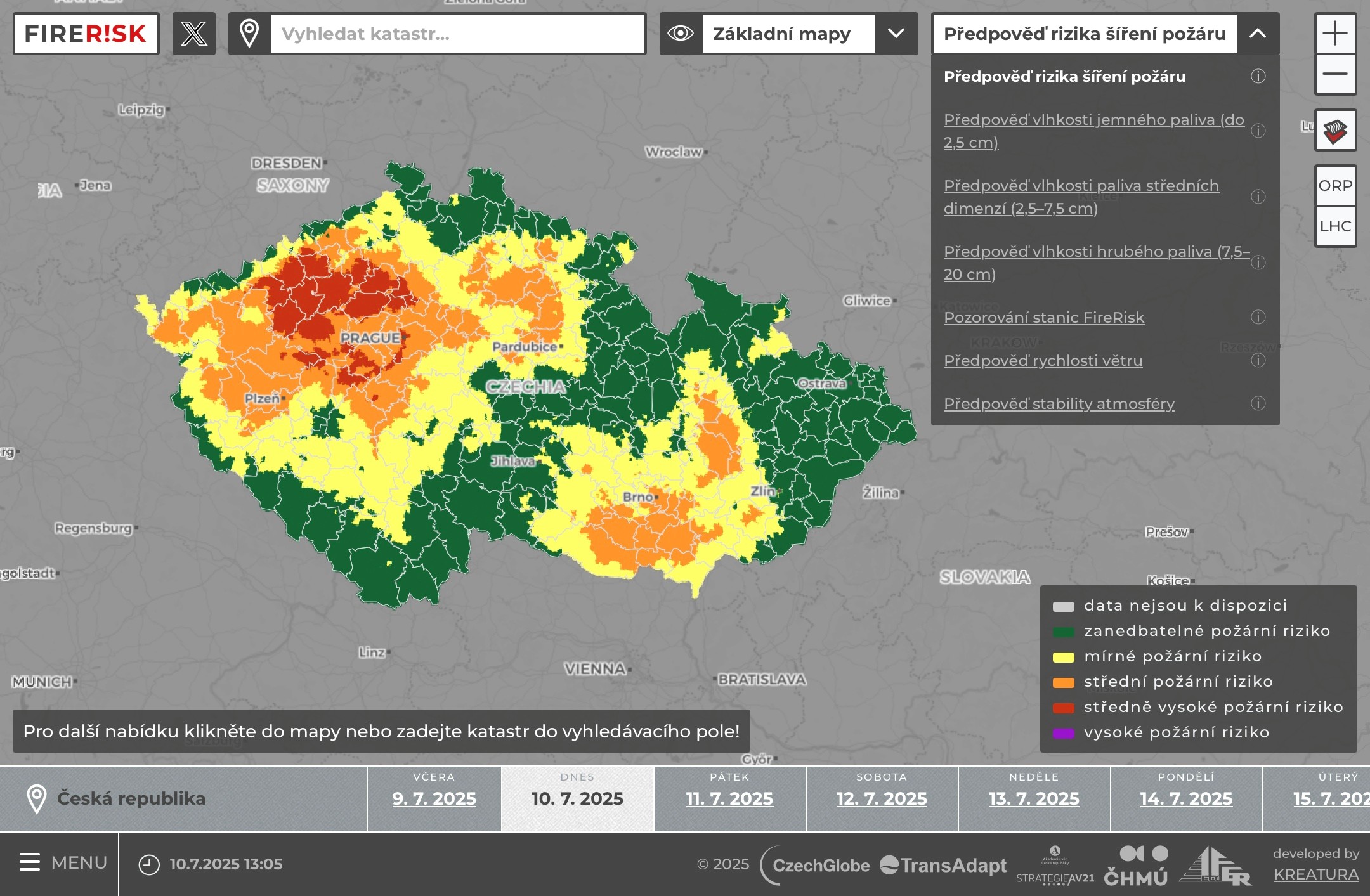1370x896 pixels.
Task: Open the FIRERISK logo home link
Action: (x=86, y=34)
